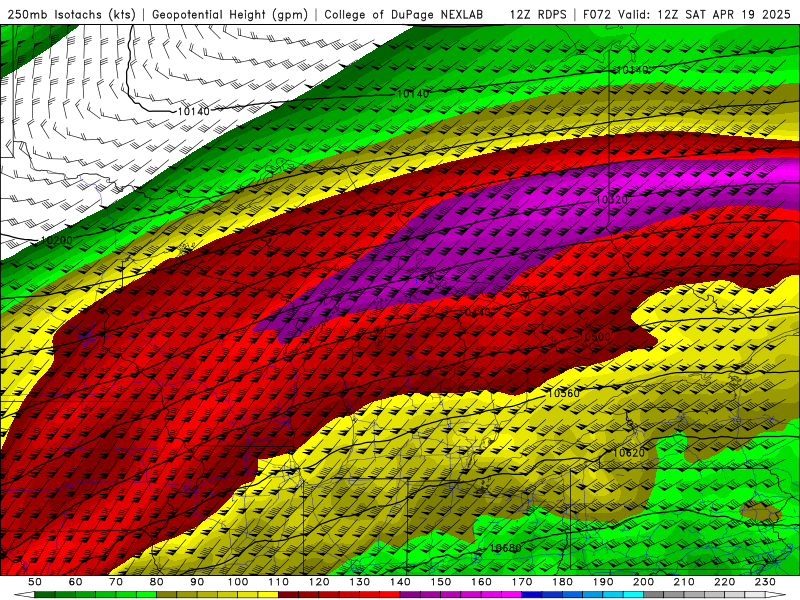
Task: Click the 190 kts color scale label
Action: click(x=604, y=582)
